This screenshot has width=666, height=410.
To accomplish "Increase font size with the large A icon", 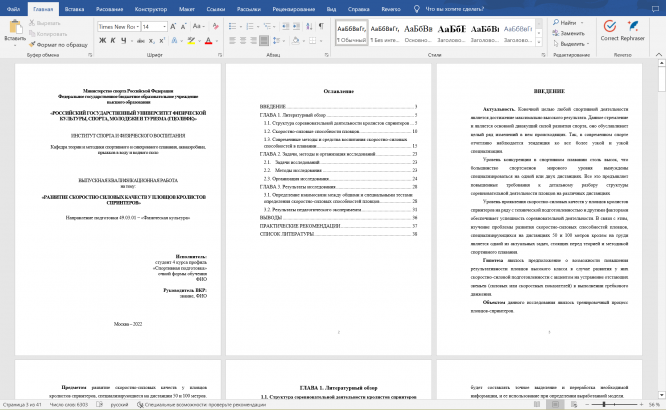I will pyautogui.click(x=173, y=26).
